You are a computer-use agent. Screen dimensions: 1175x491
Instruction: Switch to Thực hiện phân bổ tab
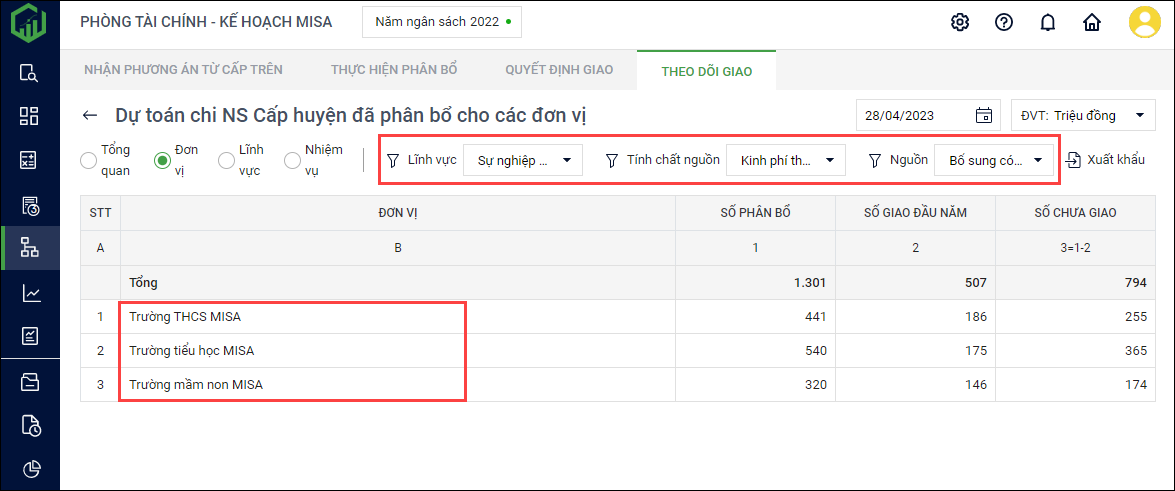(394, 70)
